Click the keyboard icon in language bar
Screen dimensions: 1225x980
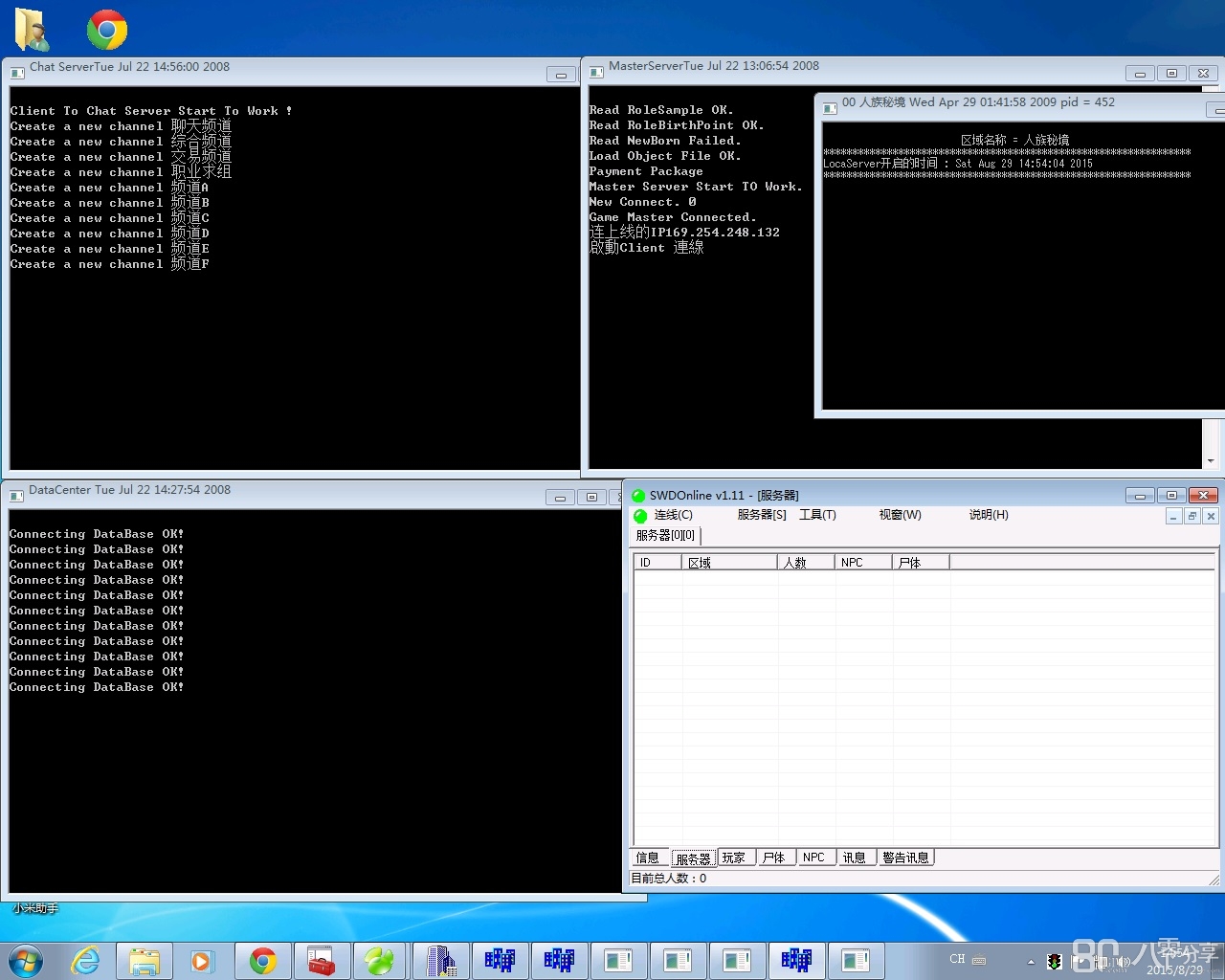979,960
